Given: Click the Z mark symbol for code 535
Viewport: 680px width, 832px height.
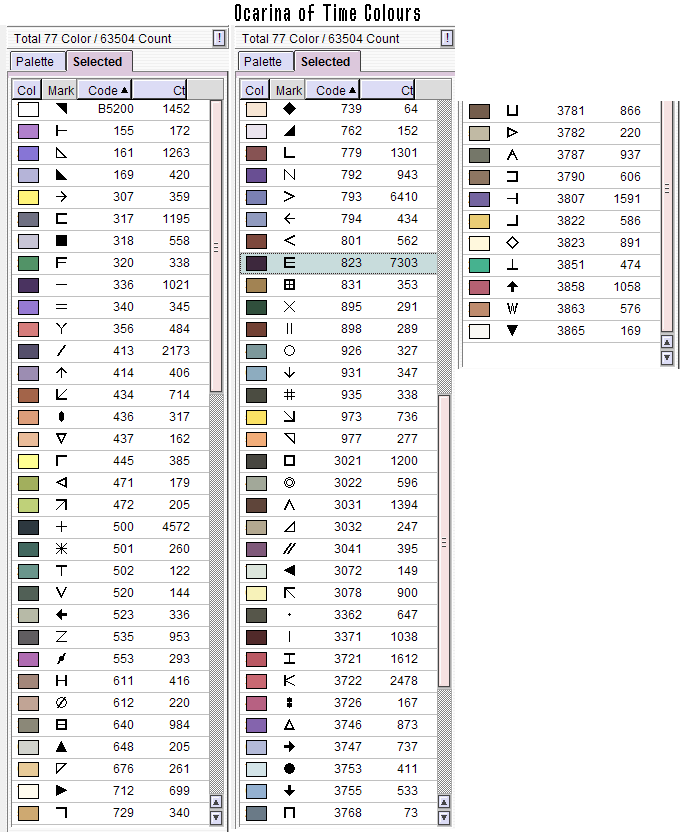Looking at the screenshot, I should click(62, 637).
